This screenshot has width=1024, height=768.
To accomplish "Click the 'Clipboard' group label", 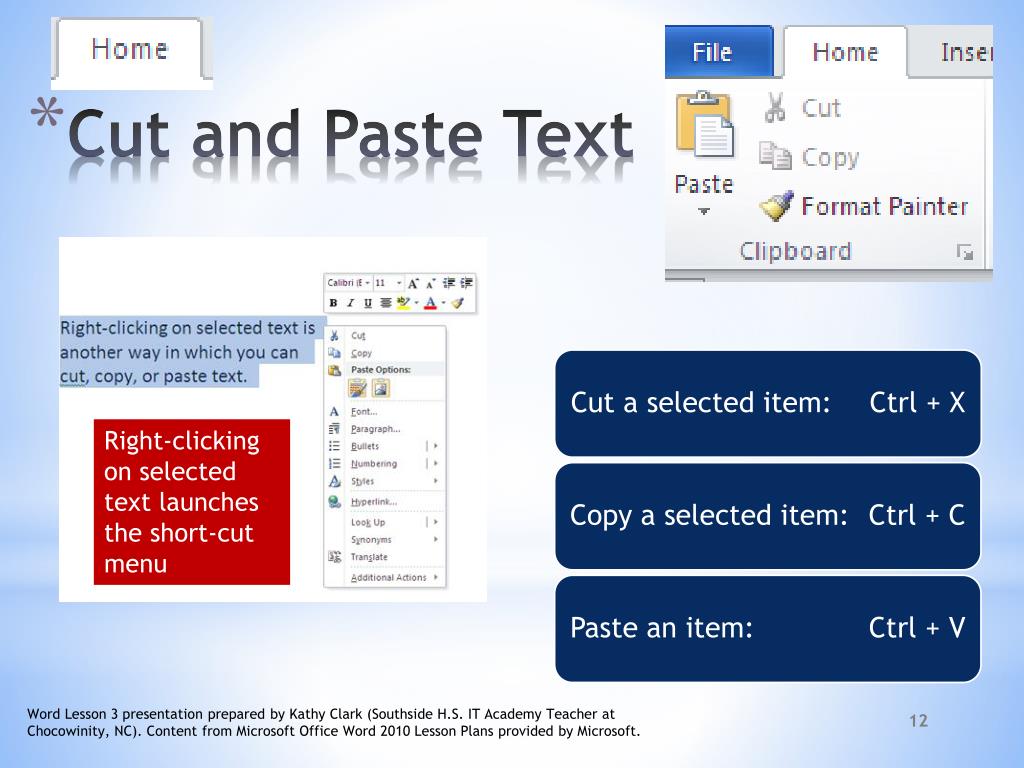I will 795,251.
